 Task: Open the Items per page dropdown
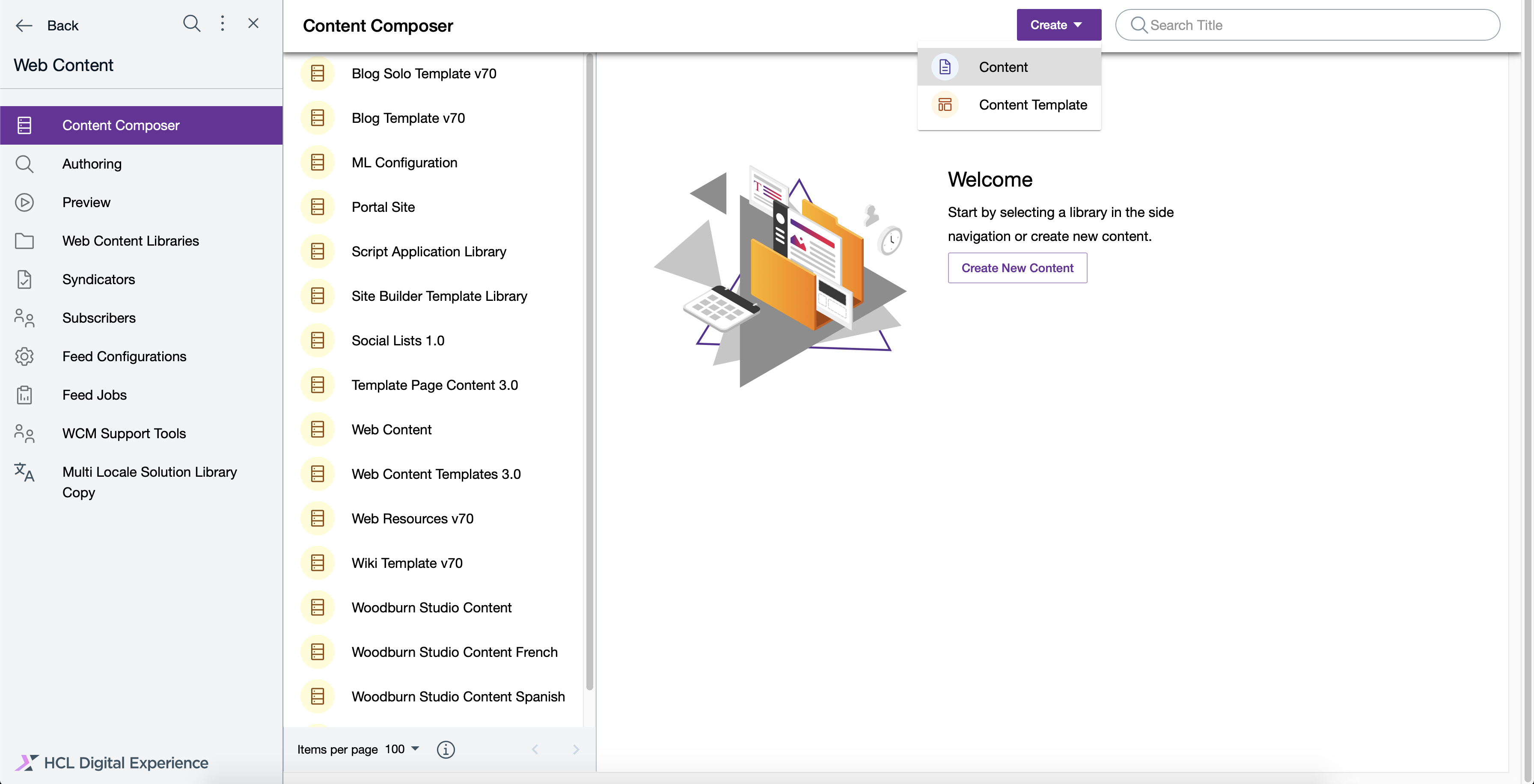pyautogui.click(x=401, y=749)
